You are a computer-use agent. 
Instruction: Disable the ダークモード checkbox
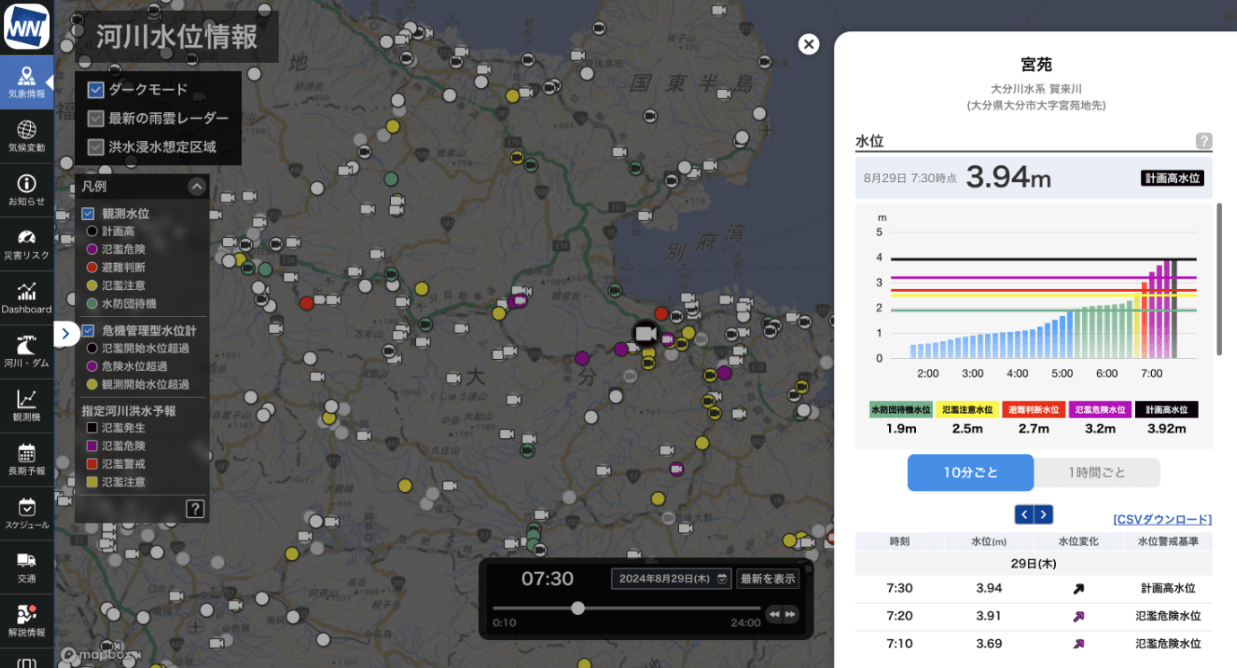tap(96, 90)
